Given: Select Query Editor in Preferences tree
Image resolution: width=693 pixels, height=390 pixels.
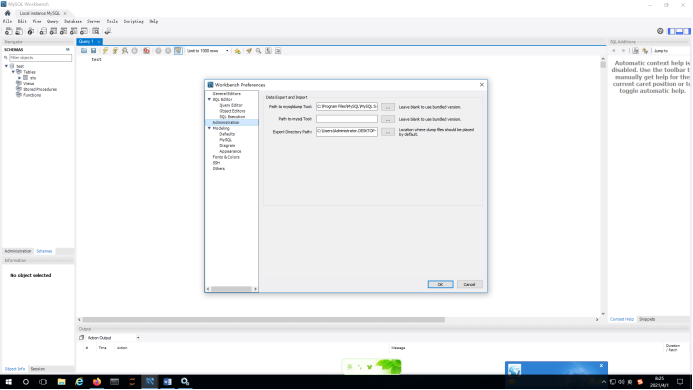Looking at the screenshot, I should (x=231, y=105).
